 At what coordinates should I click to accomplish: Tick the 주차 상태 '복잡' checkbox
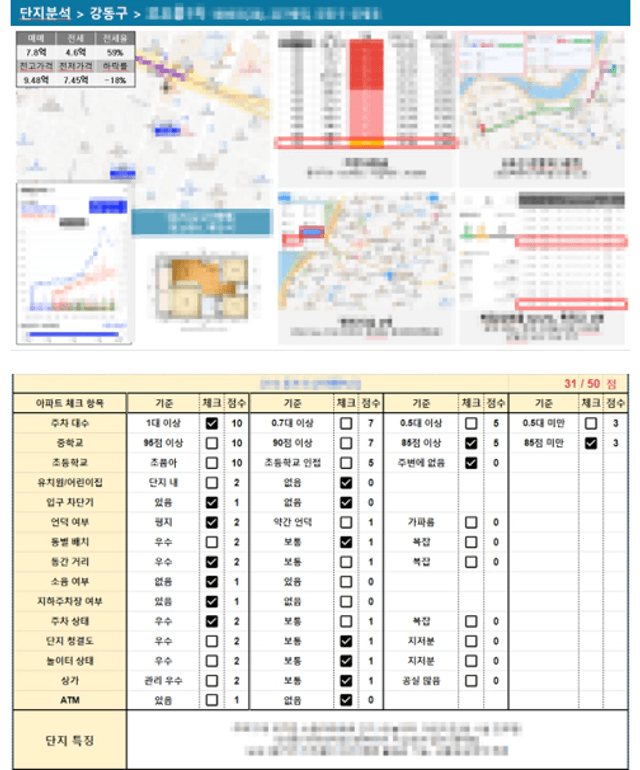click(471, 621)
